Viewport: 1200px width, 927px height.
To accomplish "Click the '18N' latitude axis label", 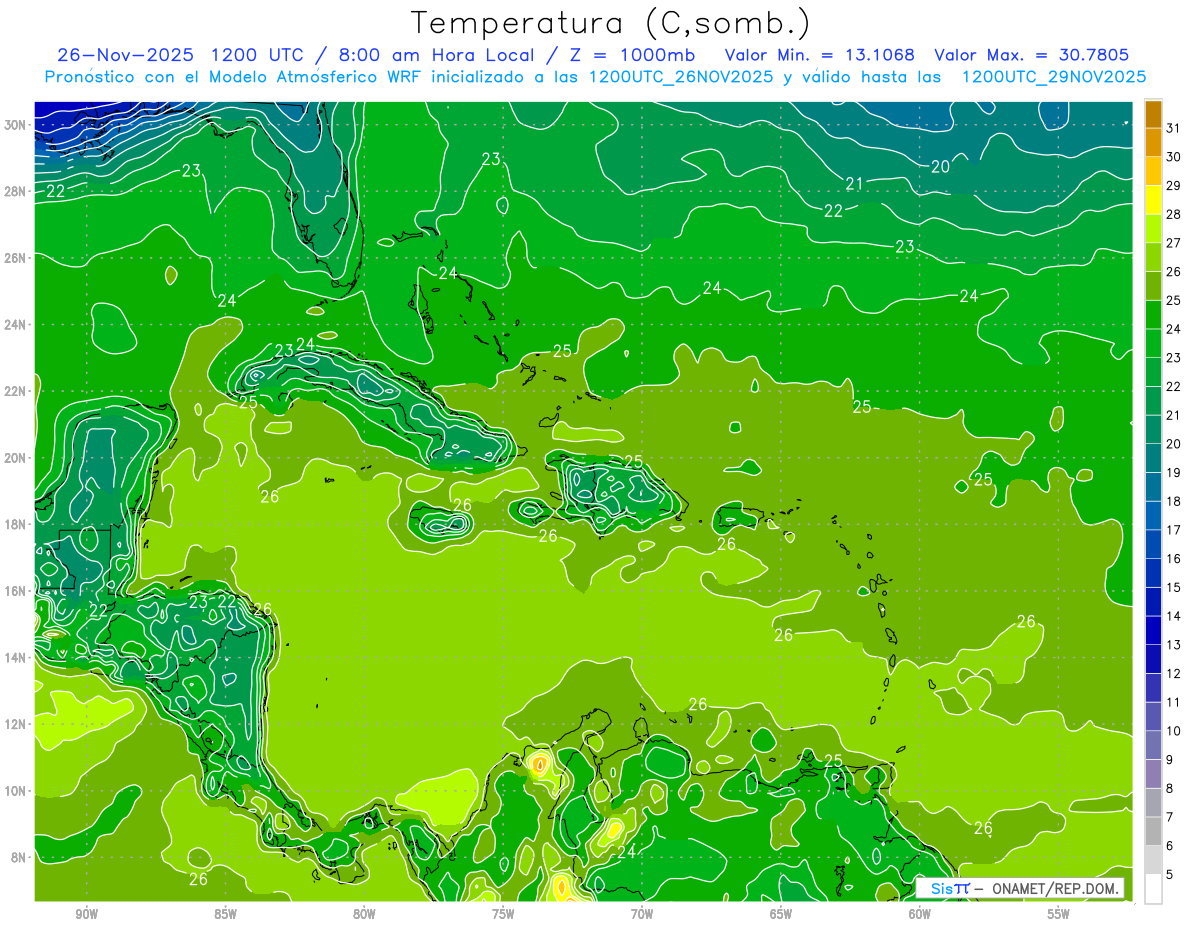I will tap(16, 524).
